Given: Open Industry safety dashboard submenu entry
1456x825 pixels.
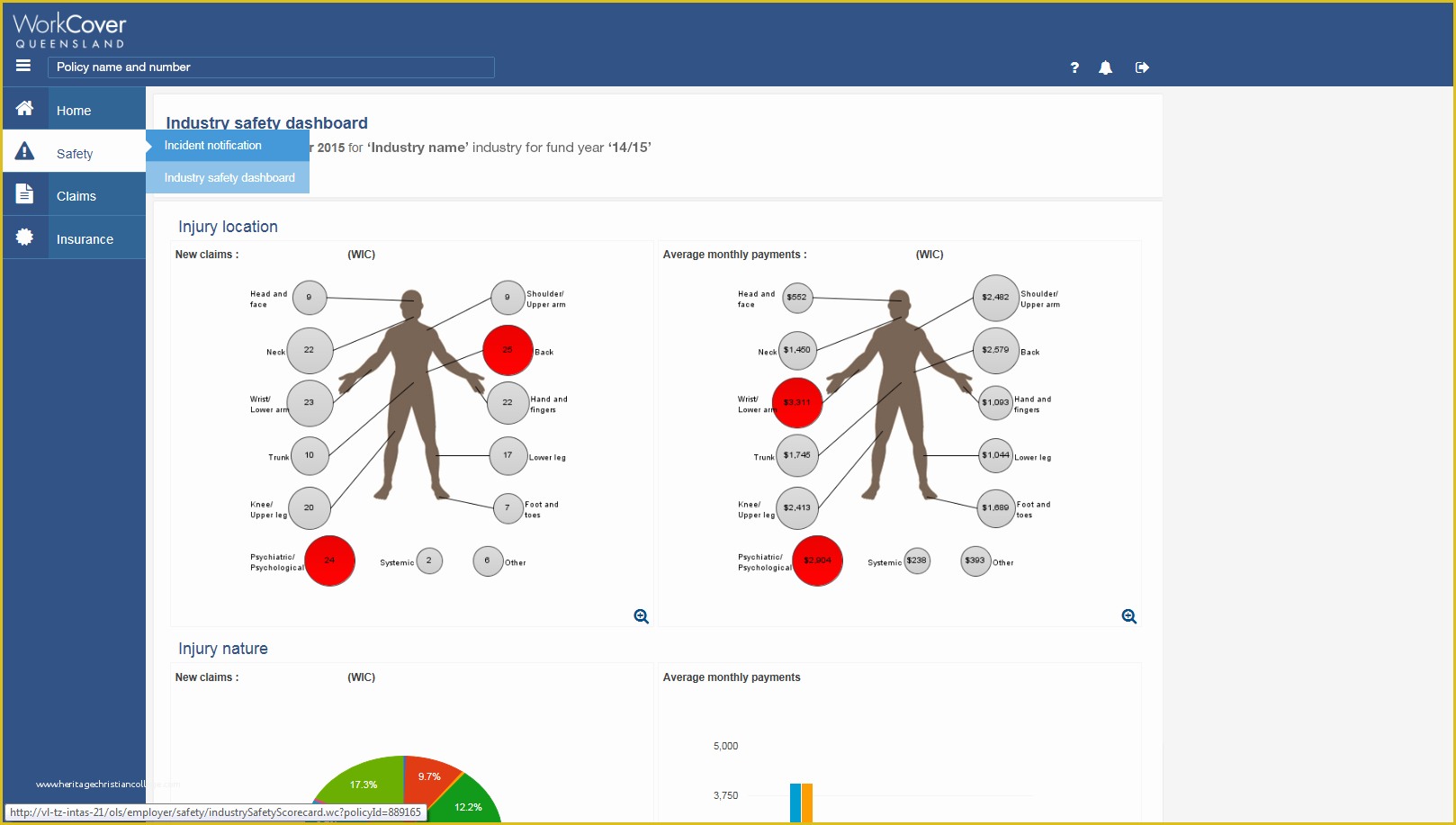Looking at the screenshot, I should (228, 177).
